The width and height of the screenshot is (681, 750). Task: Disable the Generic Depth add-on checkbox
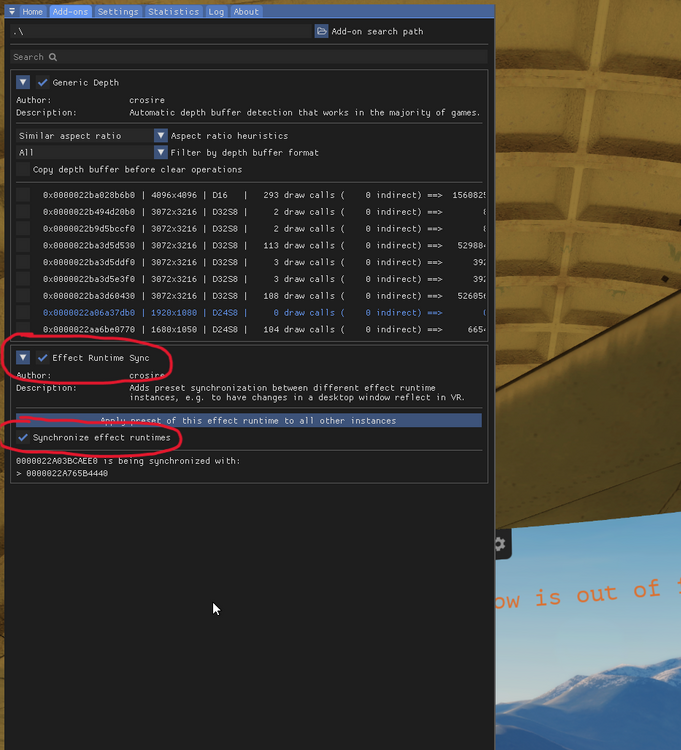click(x=43, y=82)
